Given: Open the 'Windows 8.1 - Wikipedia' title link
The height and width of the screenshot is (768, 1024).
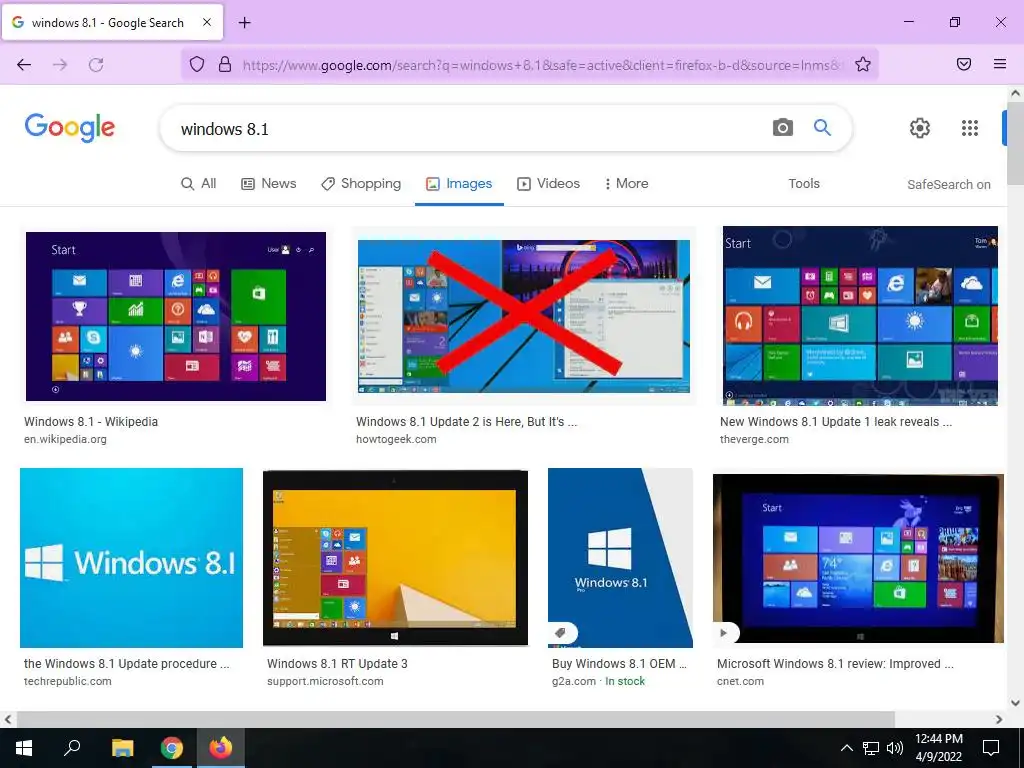Looking at the screenshot, I should [x=91, y=422].
